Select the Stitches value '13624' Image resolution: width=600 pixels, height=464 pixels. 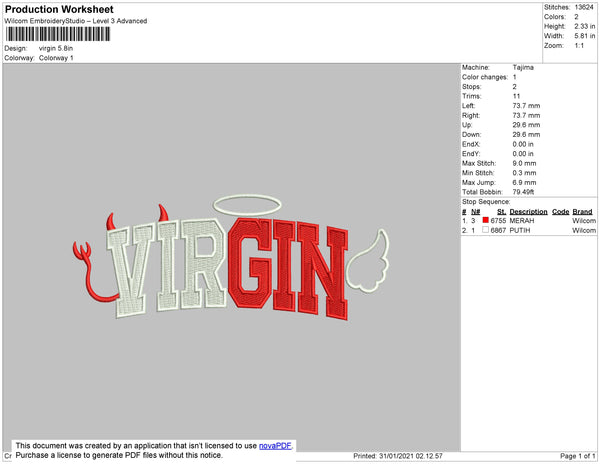tap(584, 7)
